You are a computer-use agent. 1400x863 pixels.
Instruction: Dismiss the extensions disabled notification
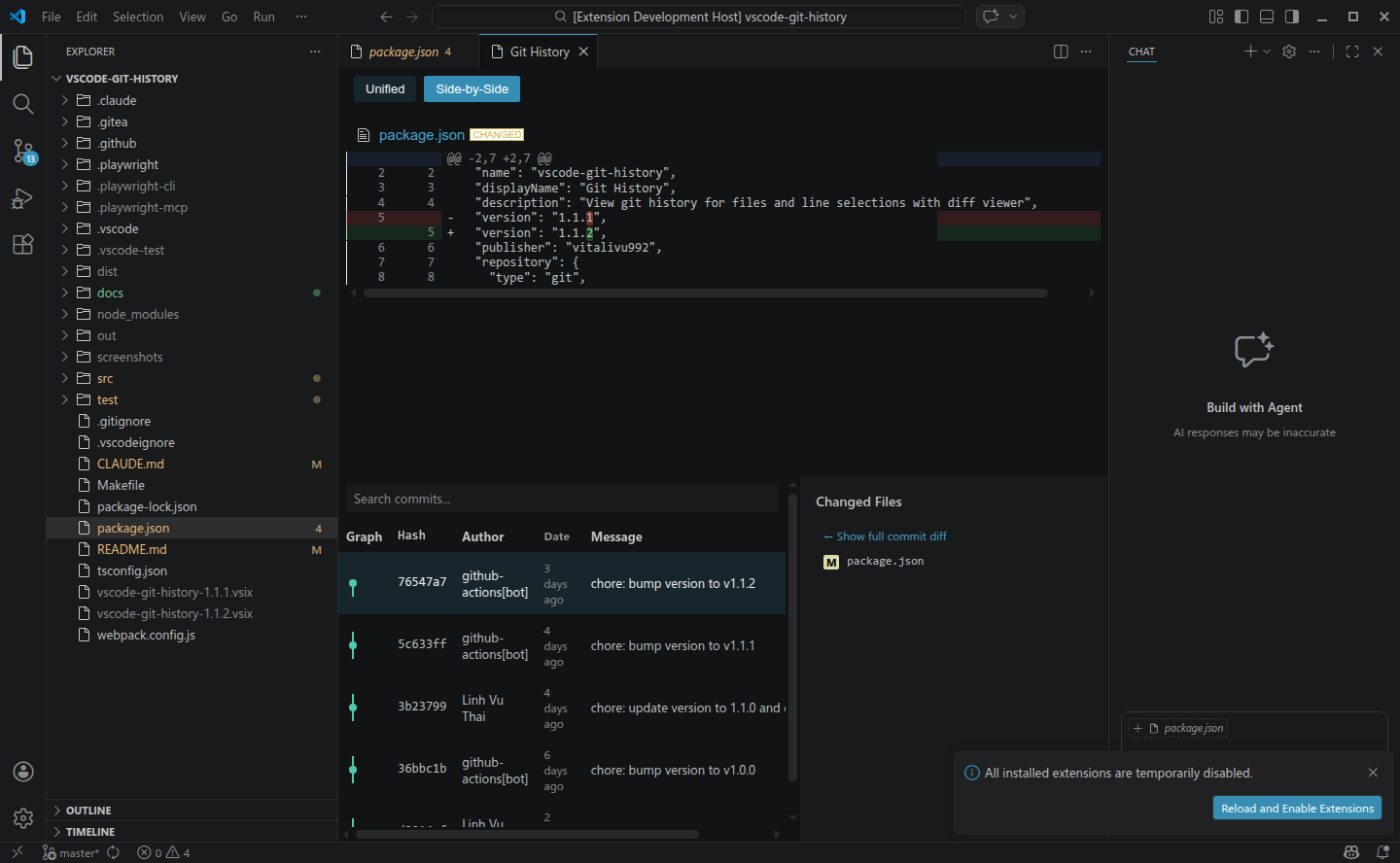1373,773
